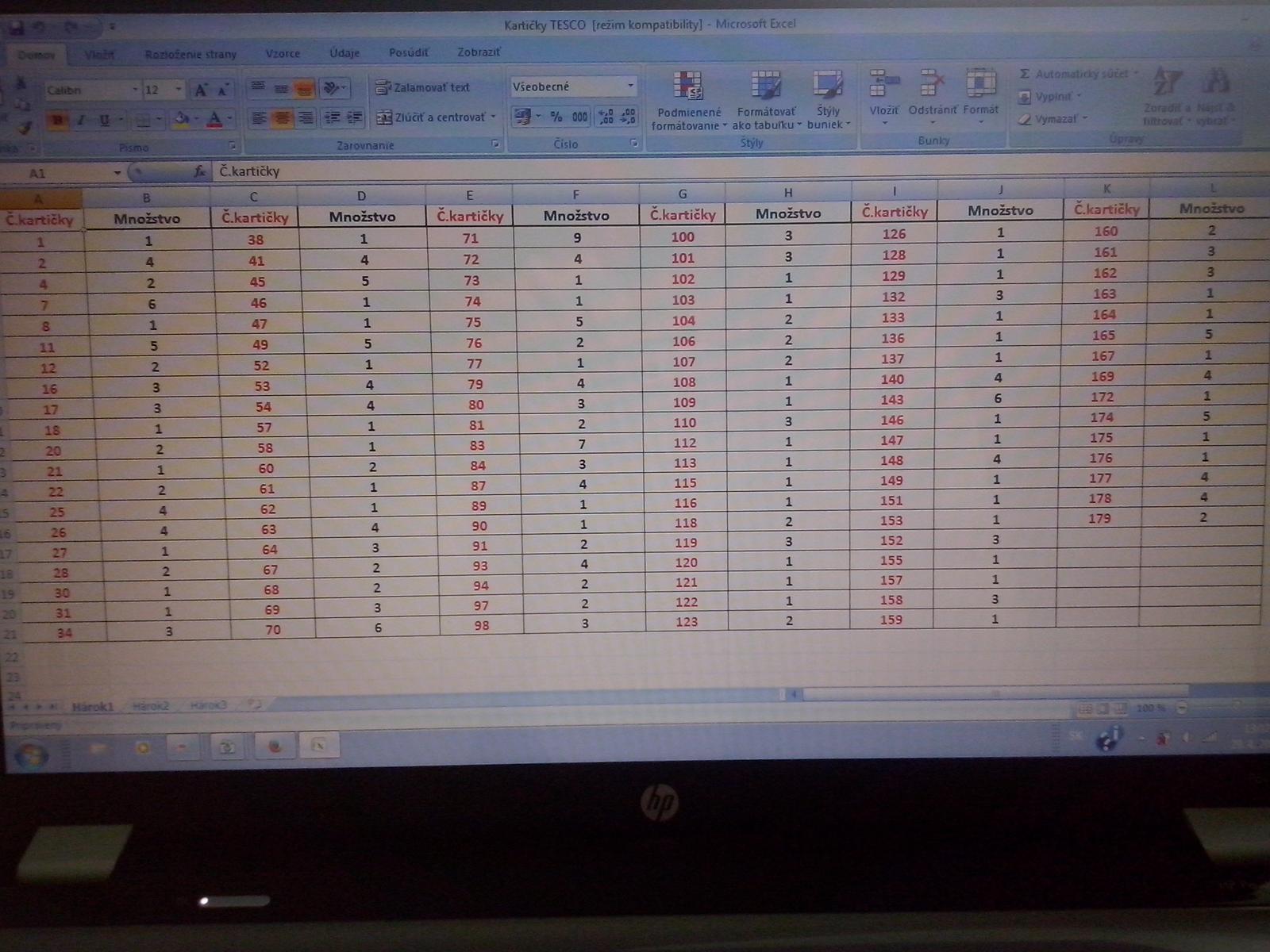
Task: Open the Calibri font name dropdown
Action: coord(134,90)
